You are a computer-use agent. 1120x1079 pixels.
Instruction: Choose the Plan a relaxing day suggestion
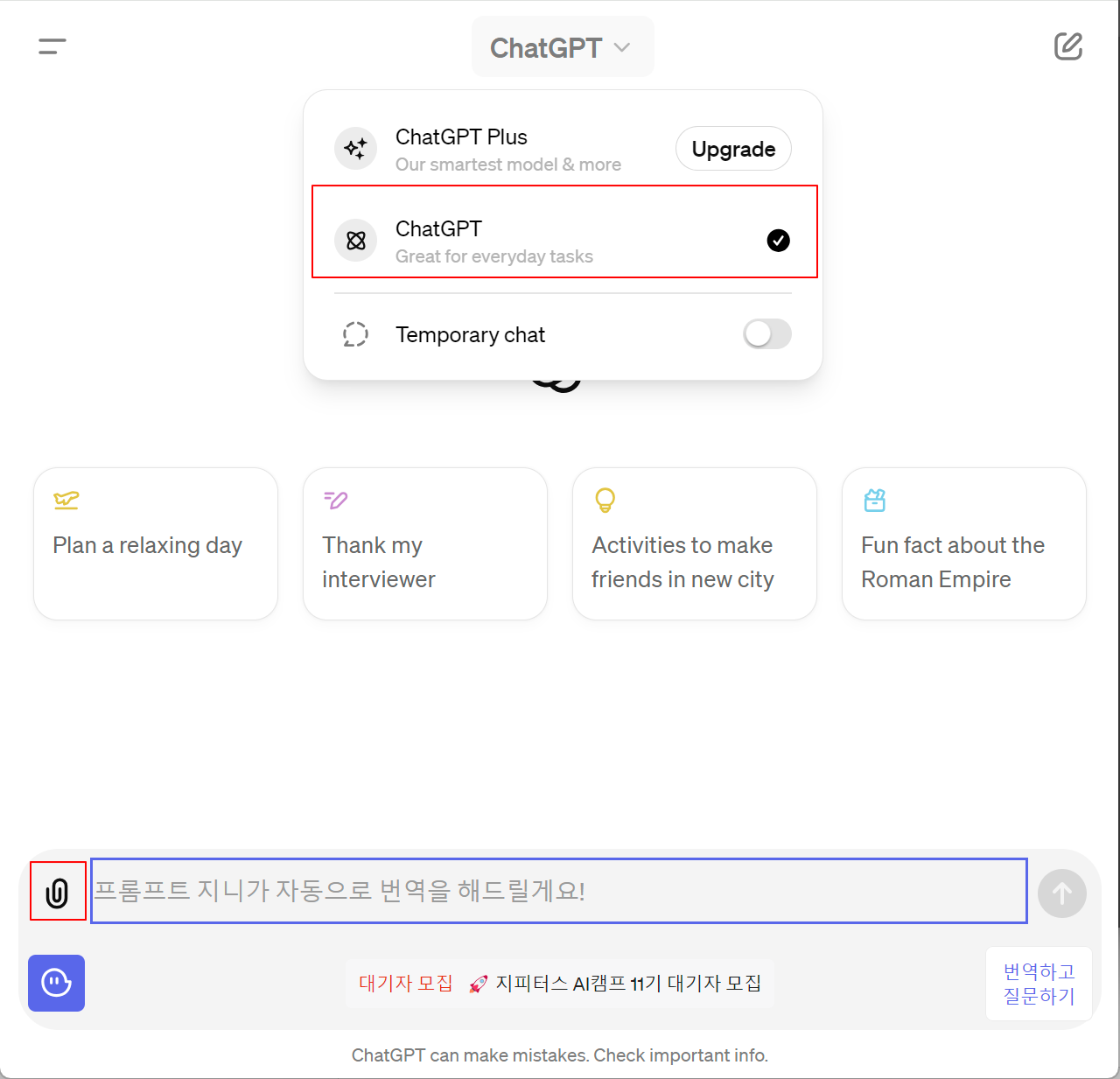tap(156, 543)
